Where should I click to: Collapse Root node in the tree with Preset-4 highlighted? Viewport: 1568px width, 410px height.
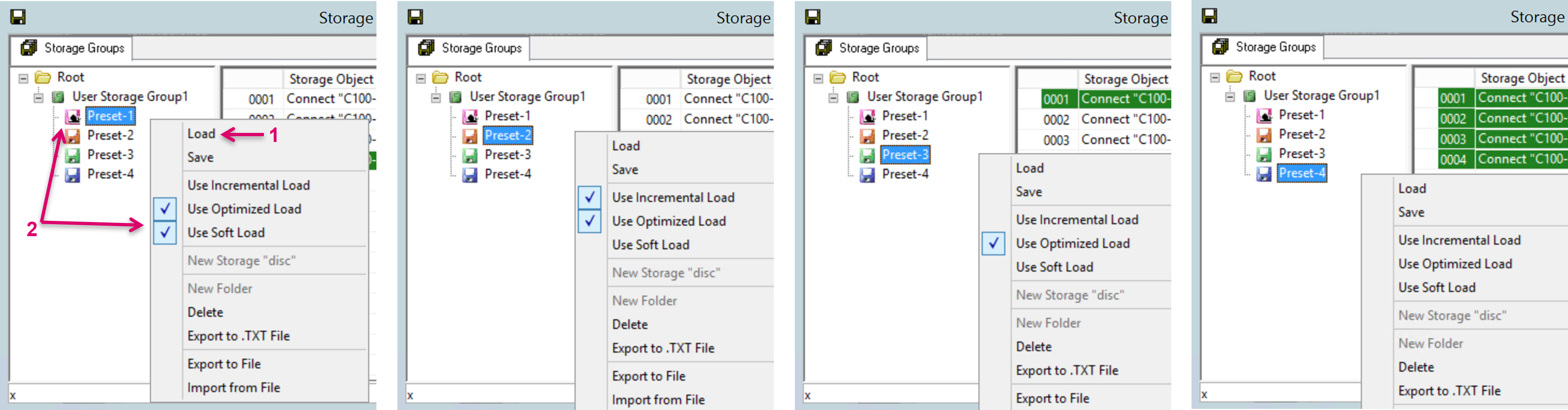[1215, 78]
